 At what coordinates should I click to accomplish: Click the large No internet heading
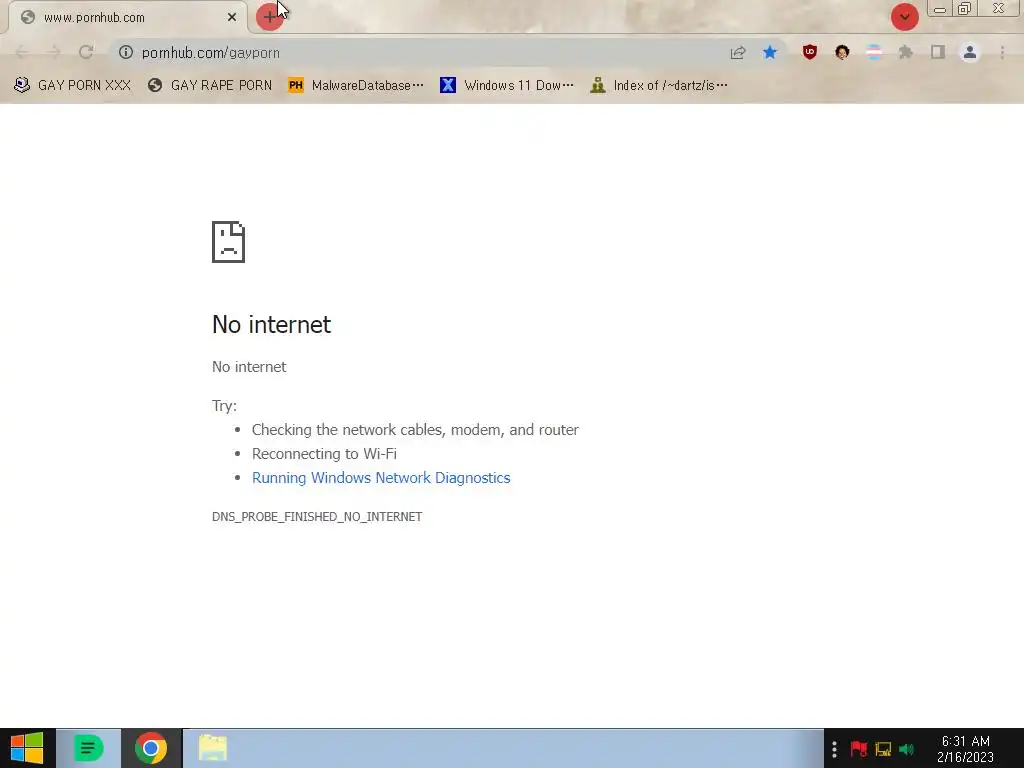tap(271, 325)
